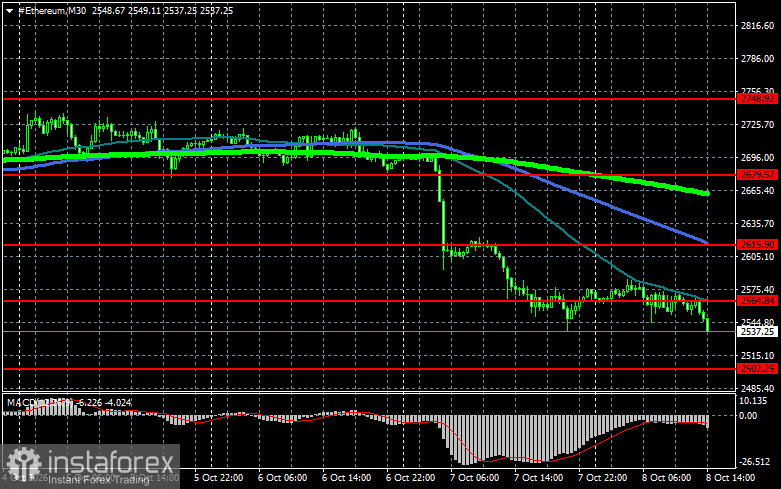Click the 2816.60 price scale value
This screenshot has height=489, width=781.
[757, 26]
